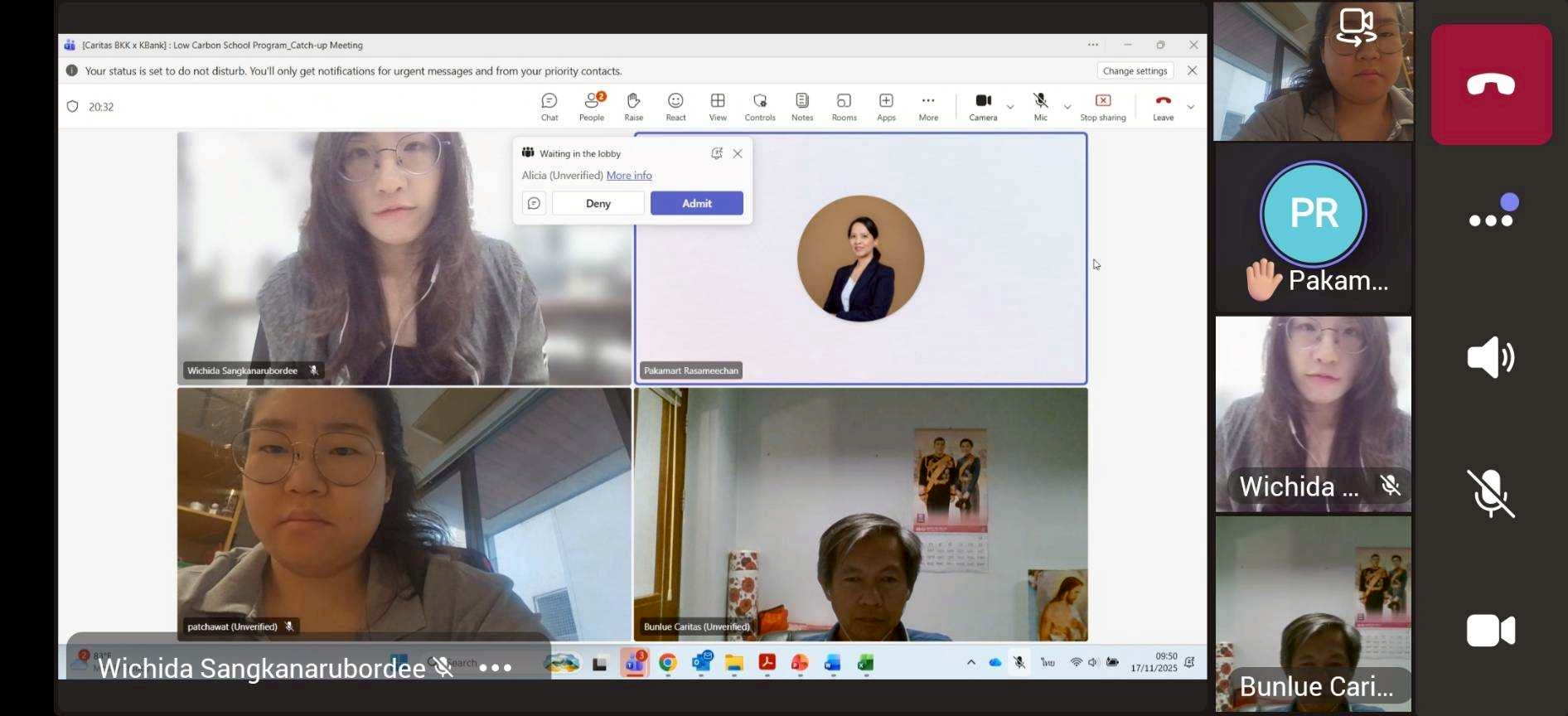1568x716 pixels.
Task: Open the View layout menu
Action: click(x=718, y=106)
